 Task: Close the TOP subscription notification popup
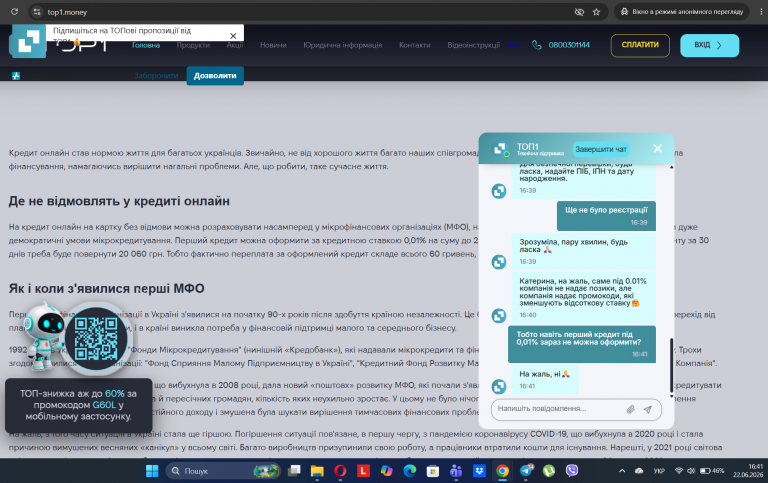(233, 36)
